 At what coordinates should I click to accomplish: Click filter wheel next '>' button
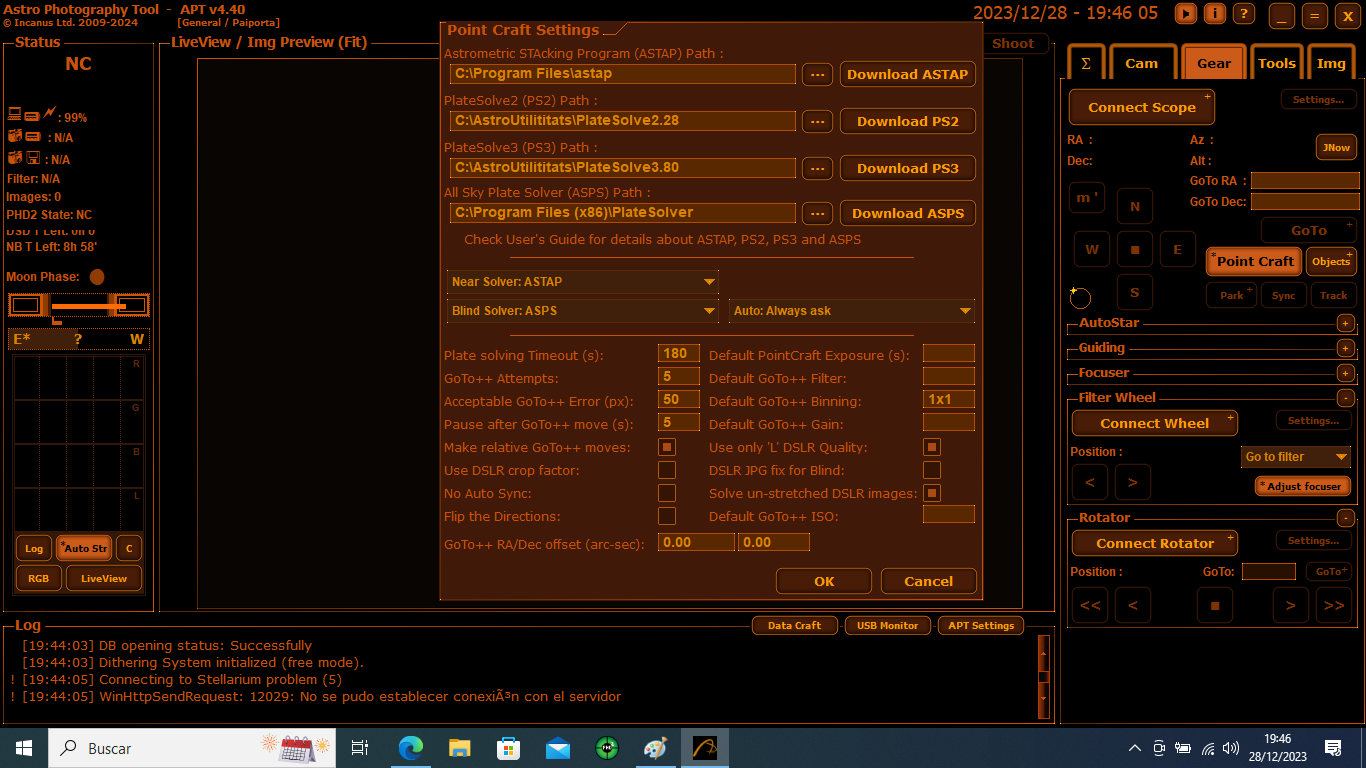click(1132, 482)
